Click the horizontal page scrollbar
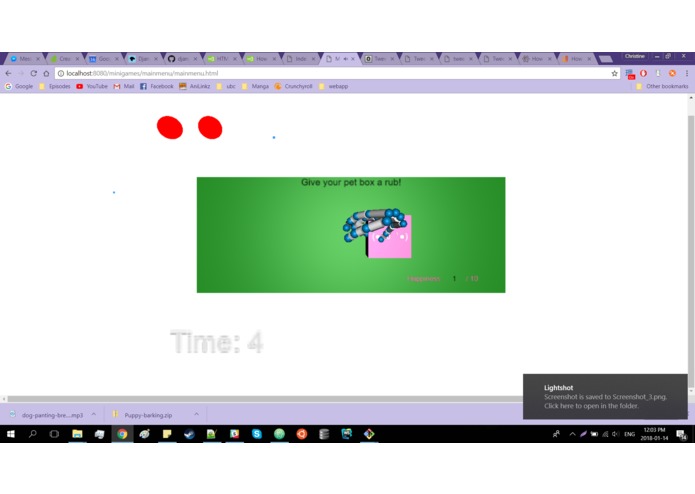The width and height of the screenshot is (695, 494). [x=265, y=399]
